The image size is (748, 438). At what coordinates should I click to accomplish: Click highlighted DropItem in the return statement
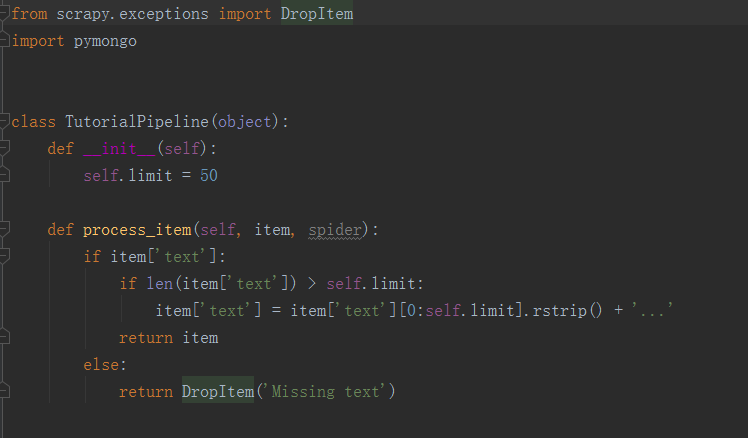coord(218,392)
